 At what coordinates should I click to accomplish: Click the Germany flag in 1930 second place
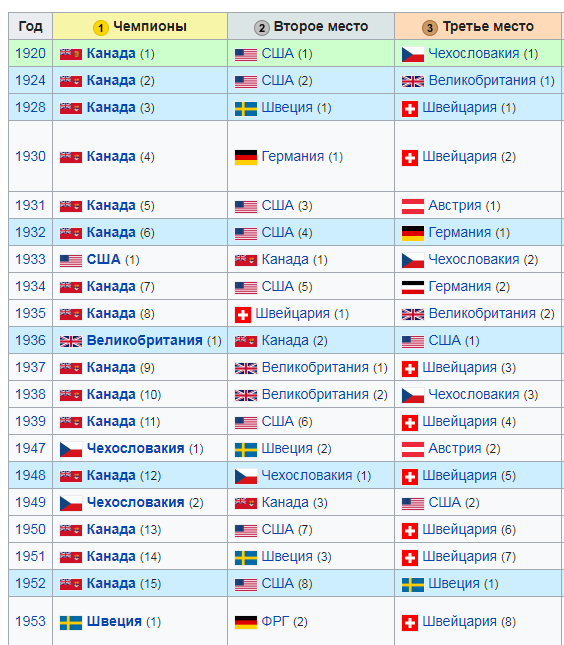[x=246, y=157]
